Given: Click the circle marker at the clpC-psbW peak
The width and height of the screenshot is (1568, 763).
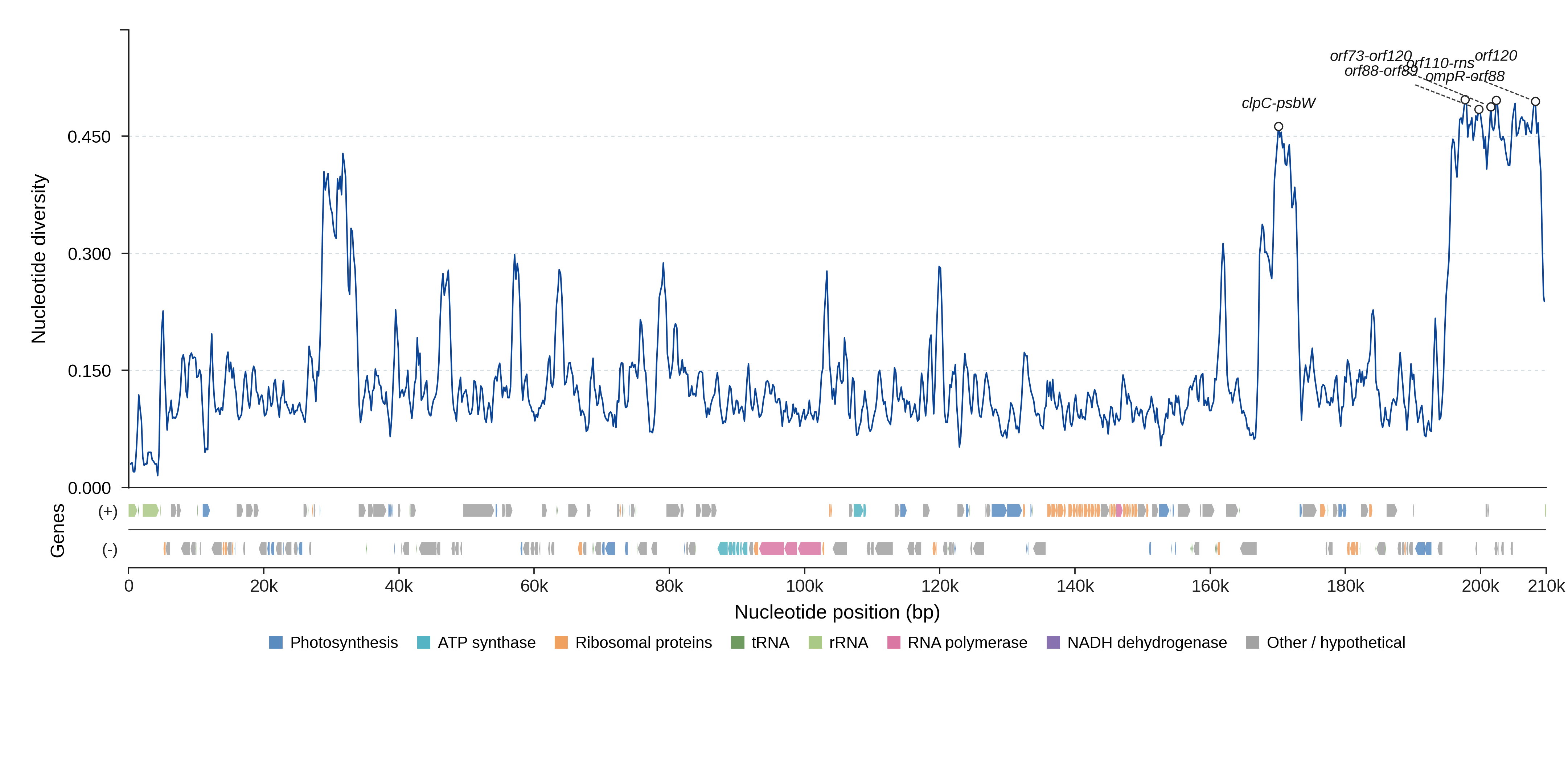Looking at the screenshot, I should [1279, 127].
